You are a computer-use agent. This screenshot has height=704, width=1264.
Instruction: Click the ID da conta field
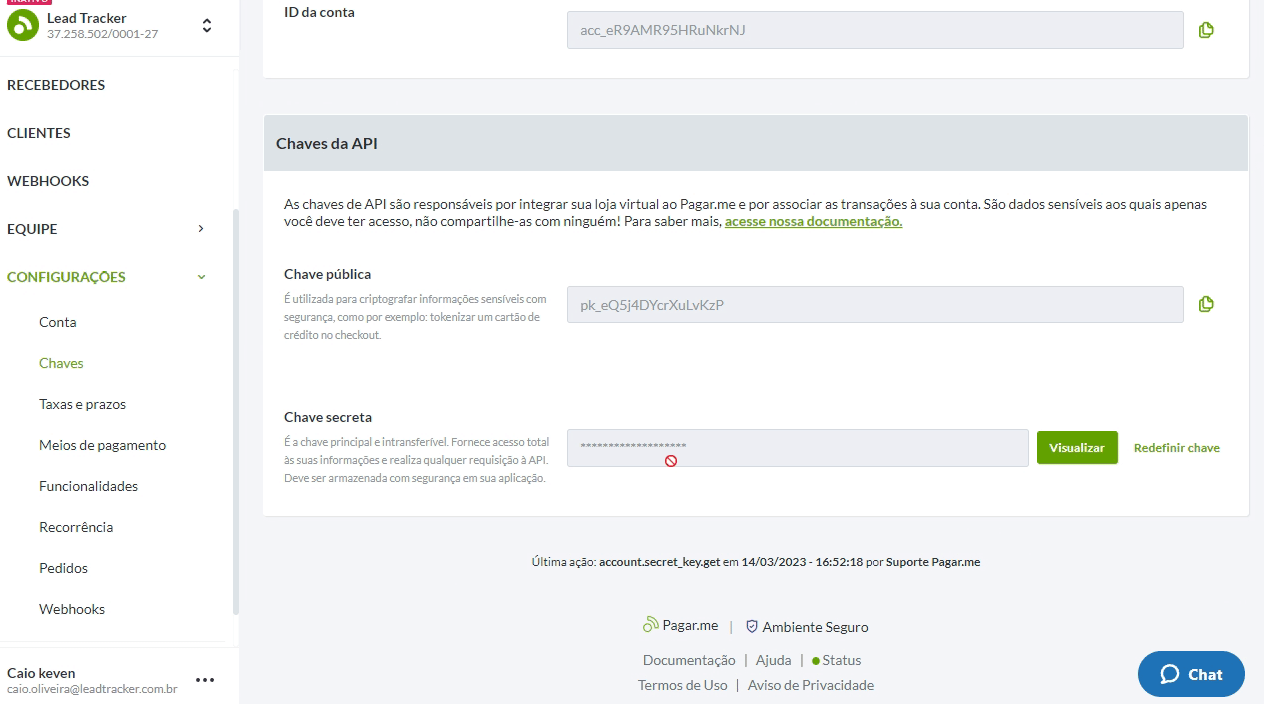[875, 30]
